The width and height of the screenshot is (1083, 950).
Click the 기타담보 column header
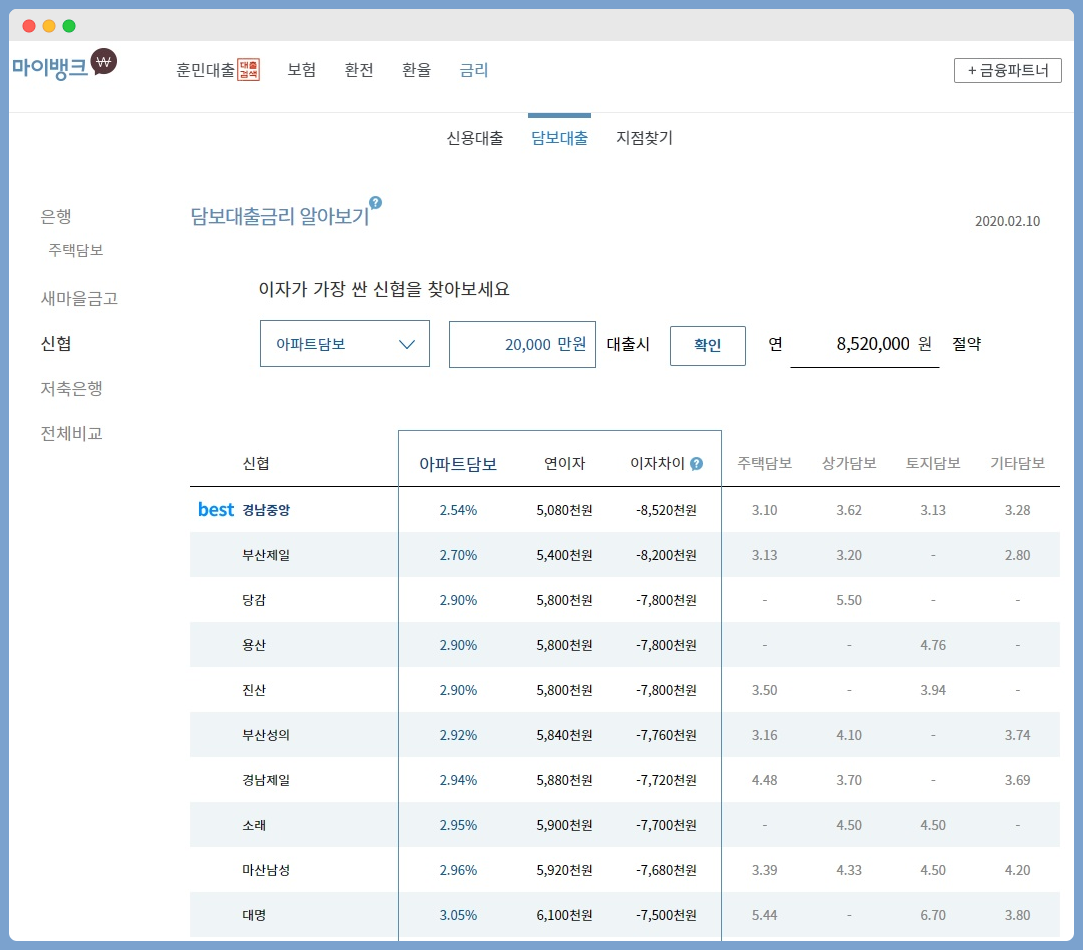pos(1017,463)
